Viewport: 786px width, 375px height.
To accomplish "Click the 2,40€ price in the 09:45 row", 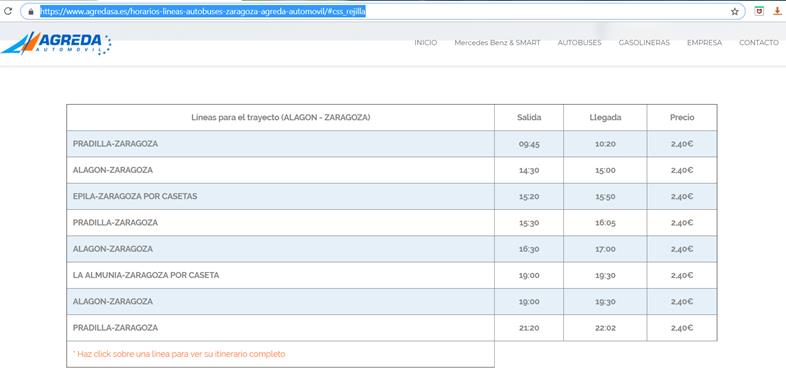I will (x=682, y=144).
